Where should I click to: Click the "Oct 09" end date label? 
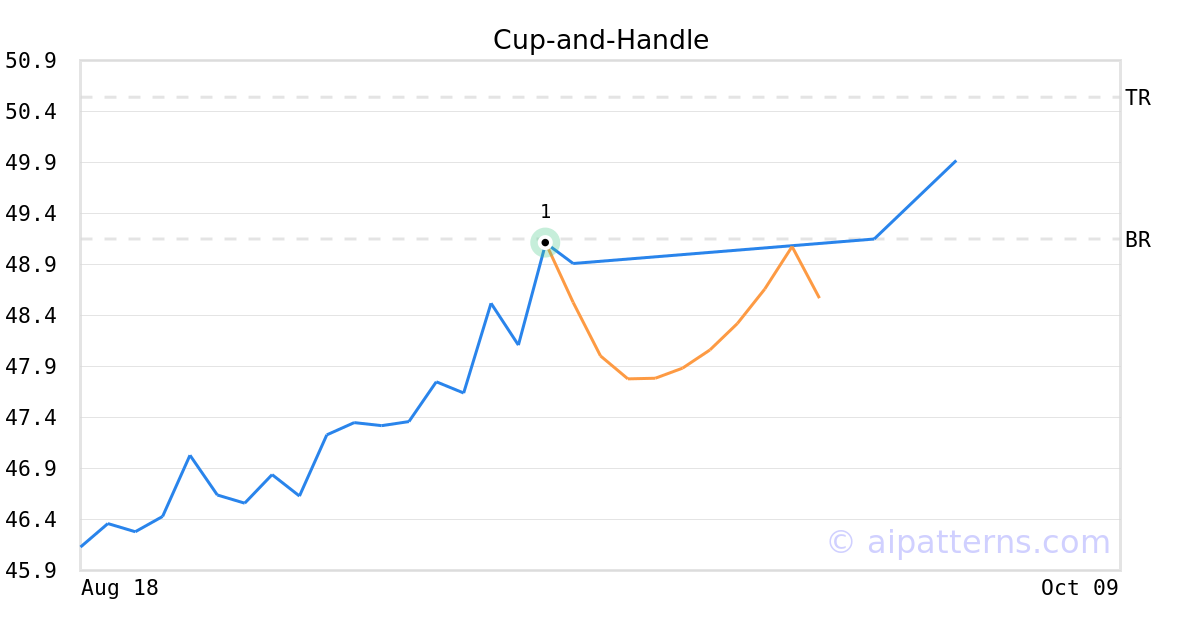tap(1079, 588)
